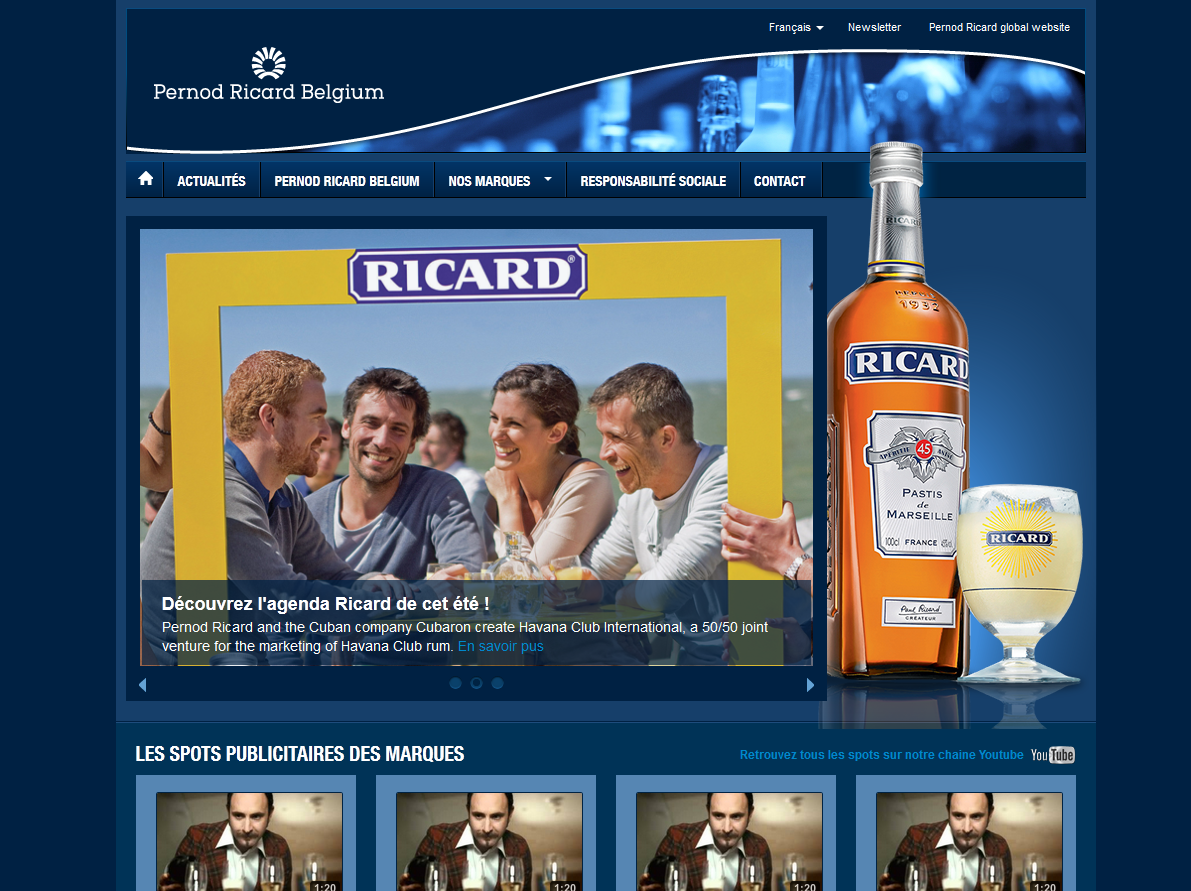Select the third carousel dot

(x=498, y=684)
